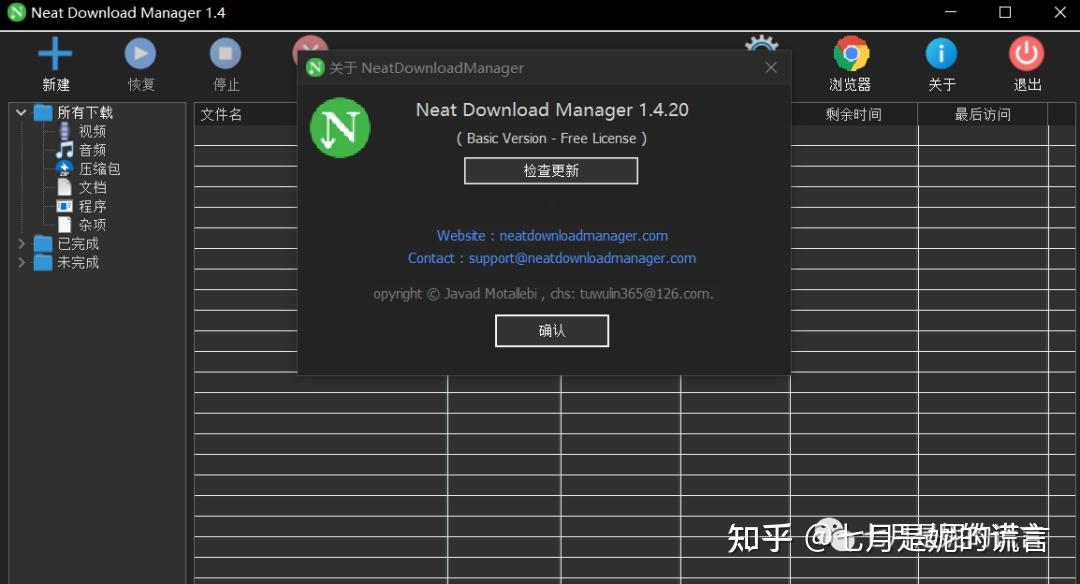Click the 未完成 folder icon

[x=43, y=262]
